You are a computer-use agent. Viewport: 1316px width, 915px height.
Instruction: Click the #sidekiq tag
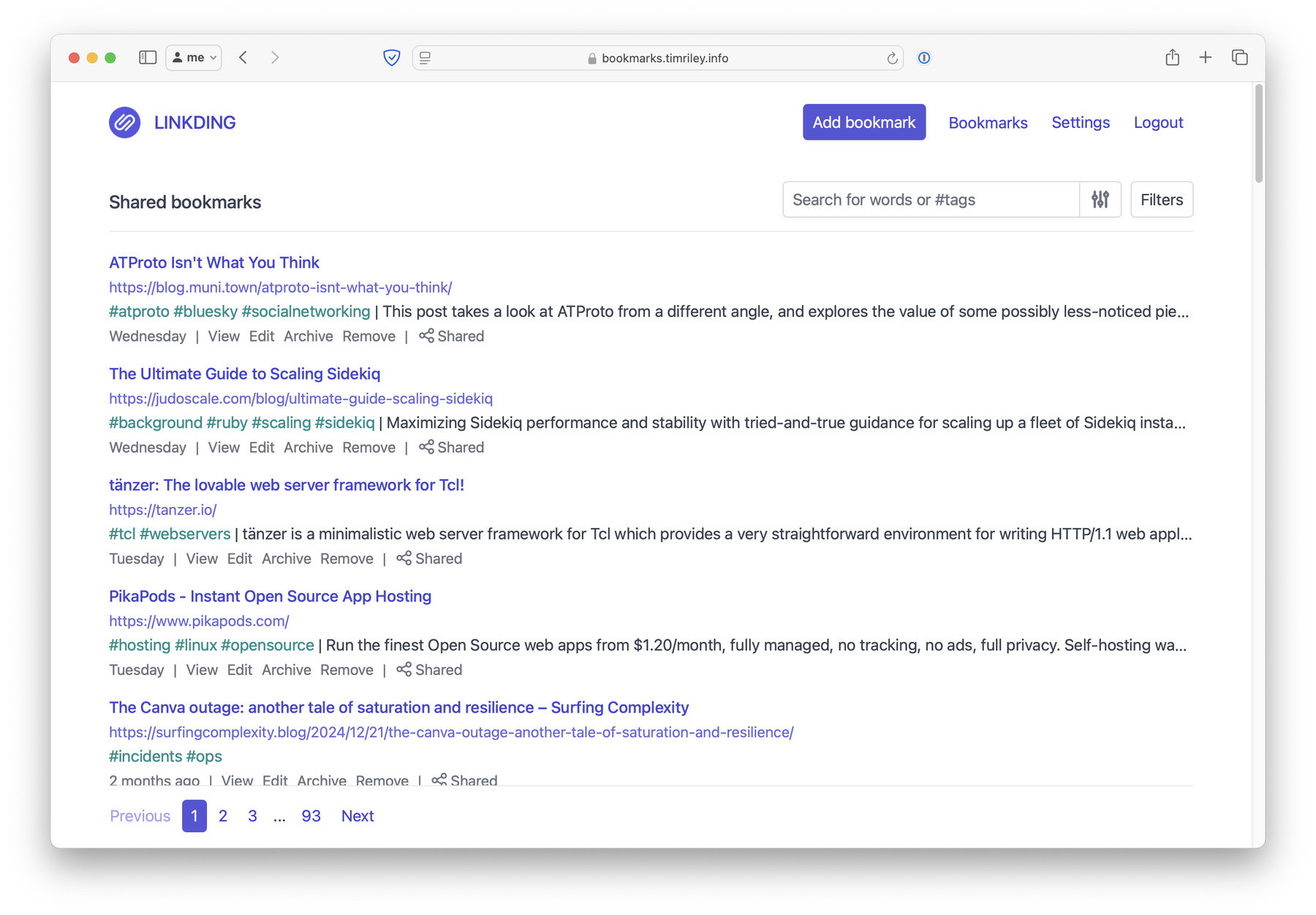[x=344, y=423]
